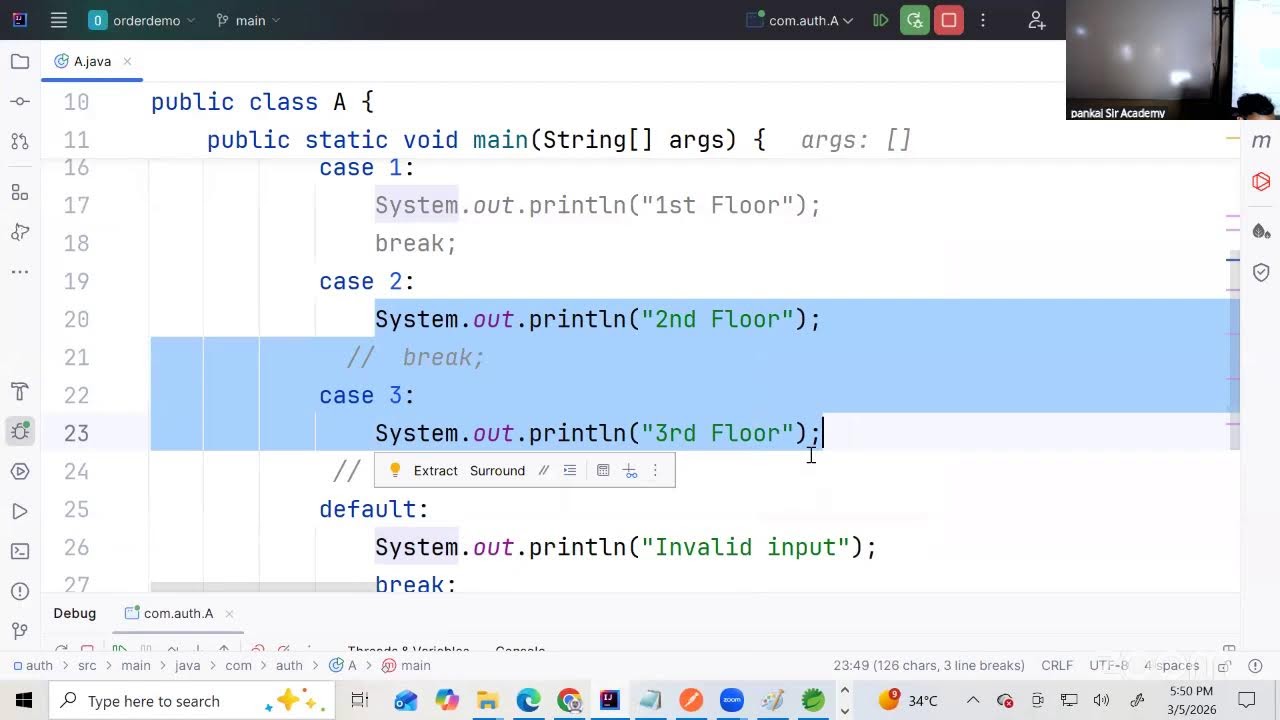Click the java breadcrumb

point(188,665)
